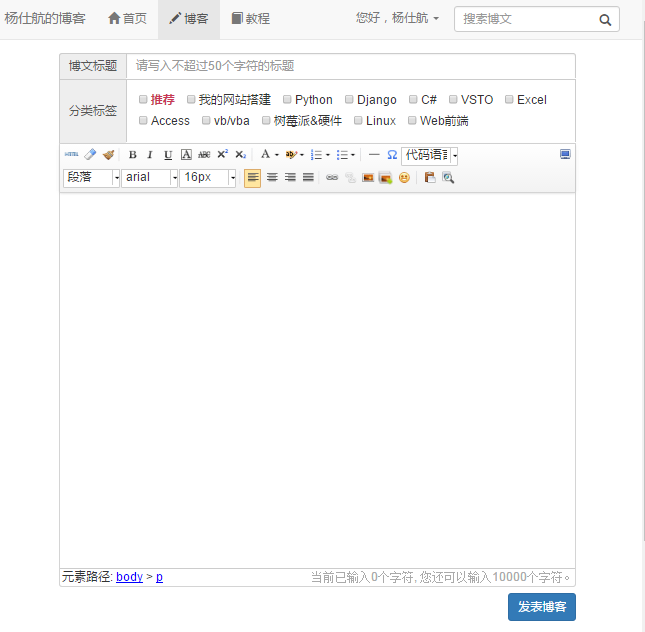
Task: Tick the Web前端 tag checkbox
Action: point(412,120)
